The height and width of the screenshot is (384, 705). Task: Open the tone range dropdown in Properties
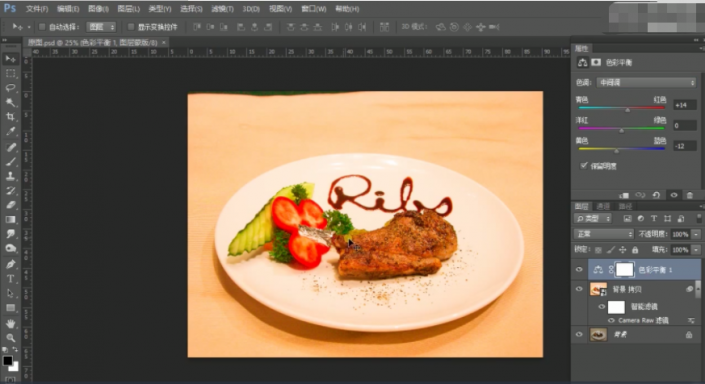click(x=647, y=83)
